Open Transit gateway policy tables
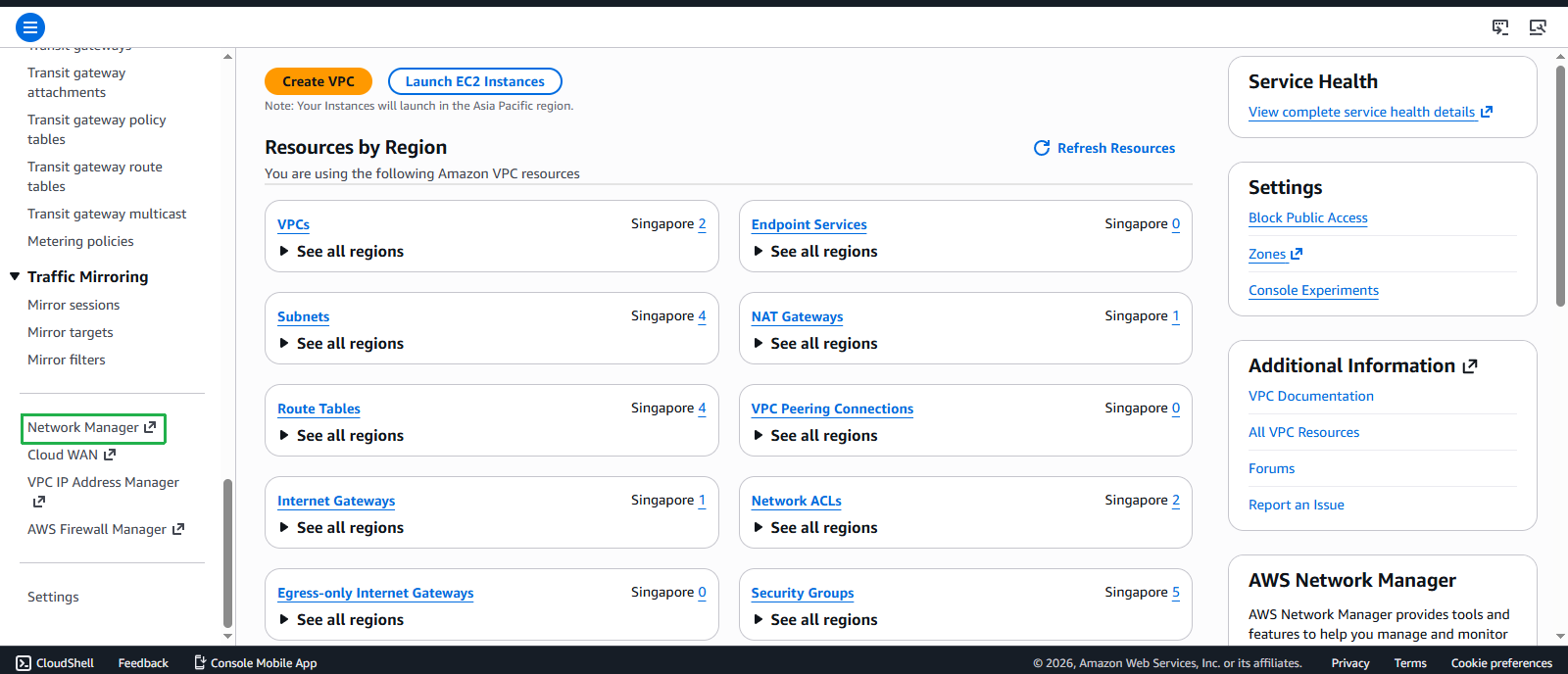This screenshot has height=674, width=1568. point(96,129)
